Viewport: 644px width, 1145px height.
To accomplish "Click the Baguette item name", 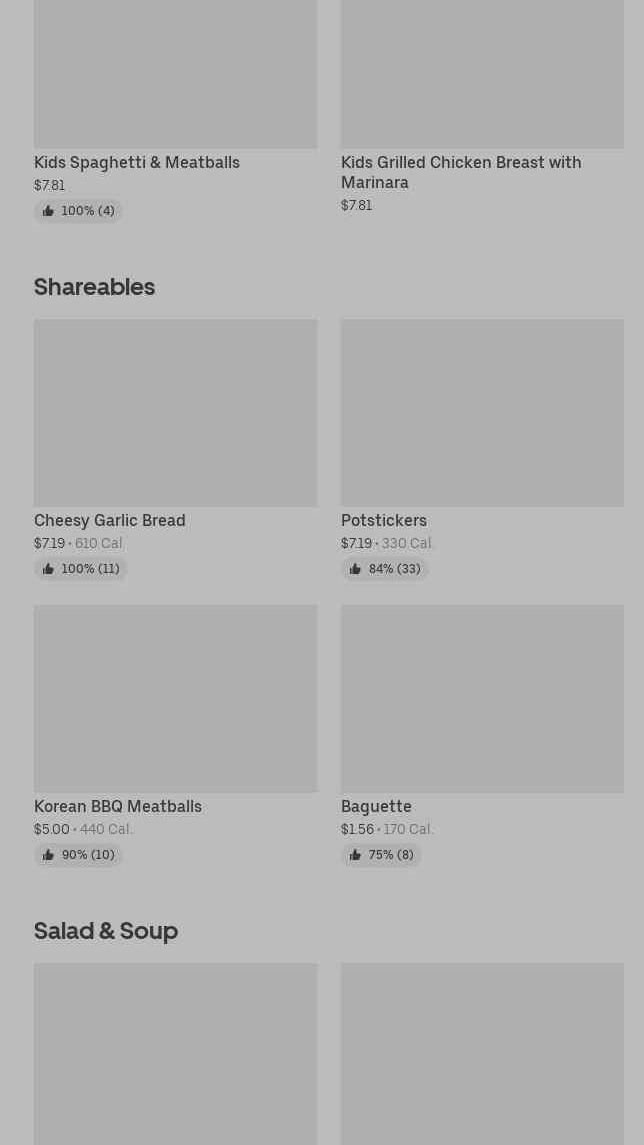I will pos(376,806).
